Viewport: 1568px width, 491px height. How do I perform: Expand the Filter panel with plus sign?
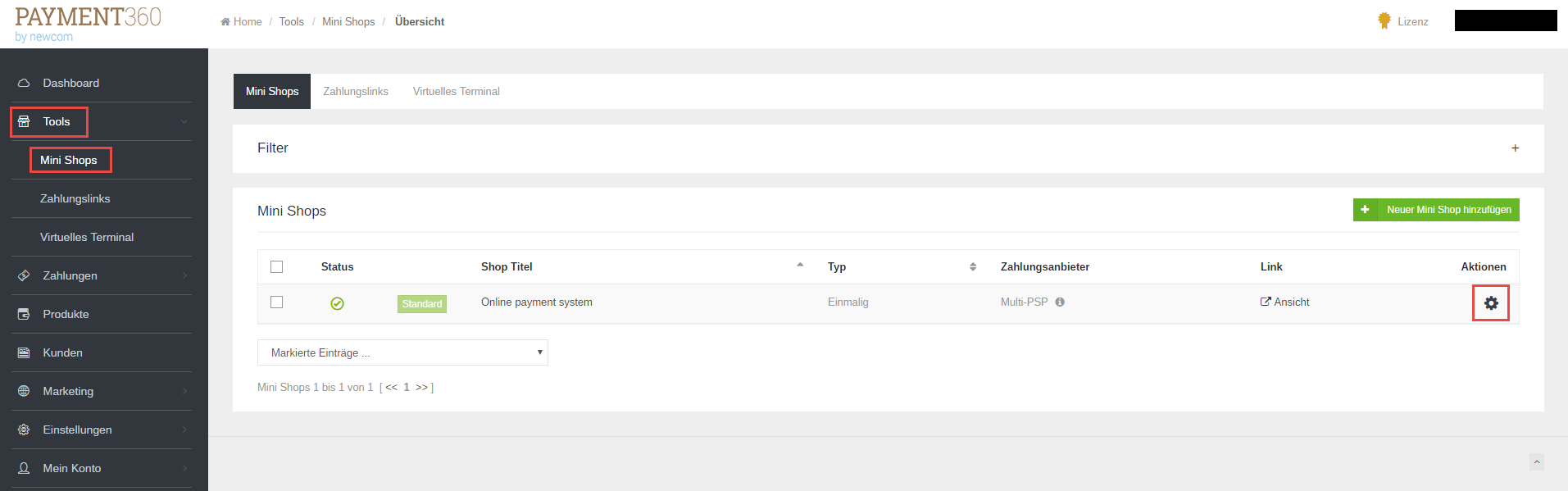1515,148
